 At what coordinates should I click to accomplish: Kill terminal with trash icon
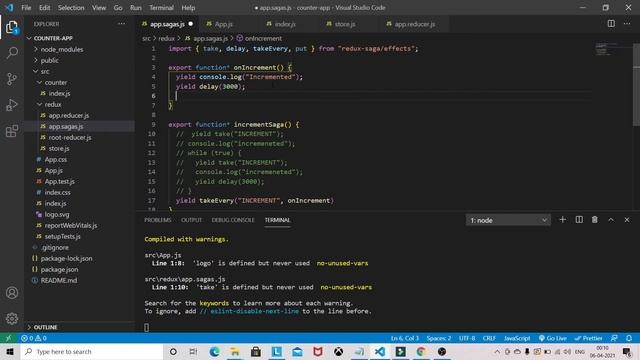(x=595, y=220)
